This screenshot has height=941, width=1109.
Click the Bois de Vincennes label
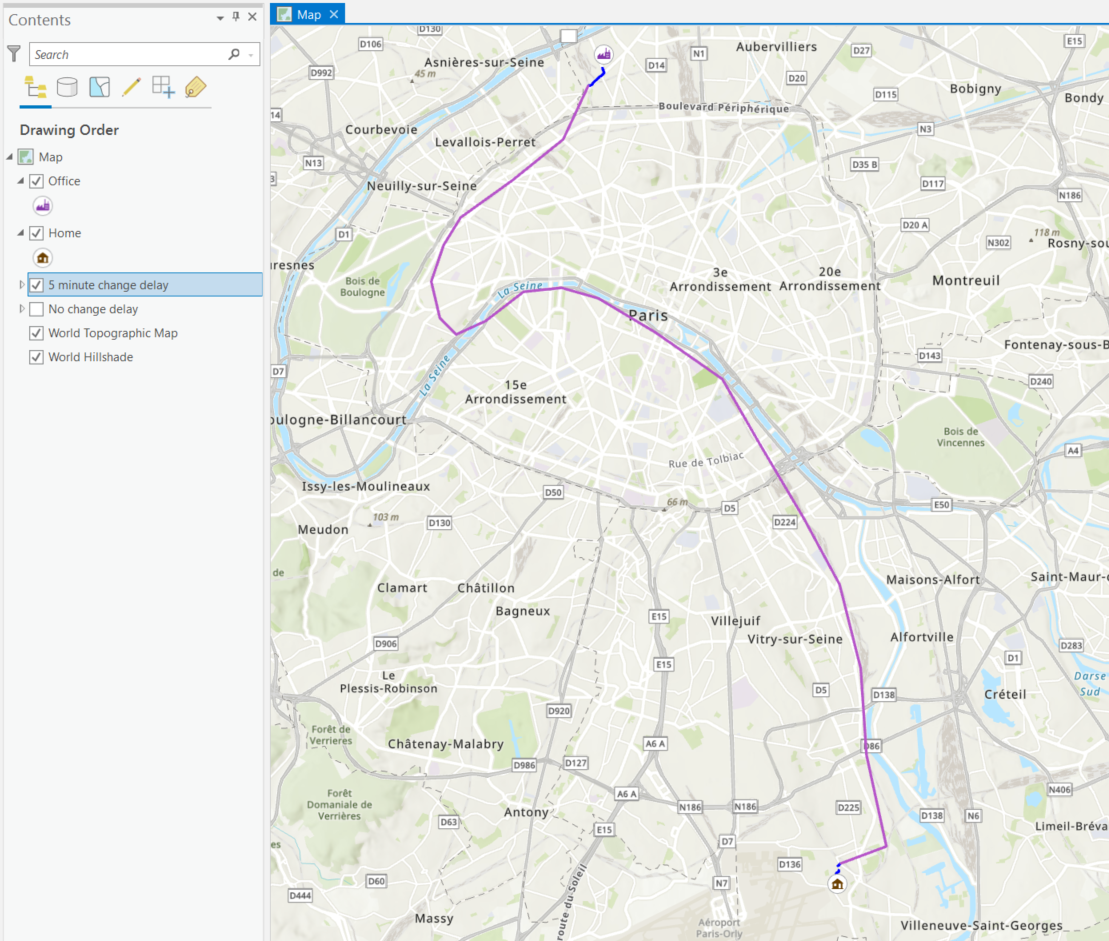coord(960,437)
